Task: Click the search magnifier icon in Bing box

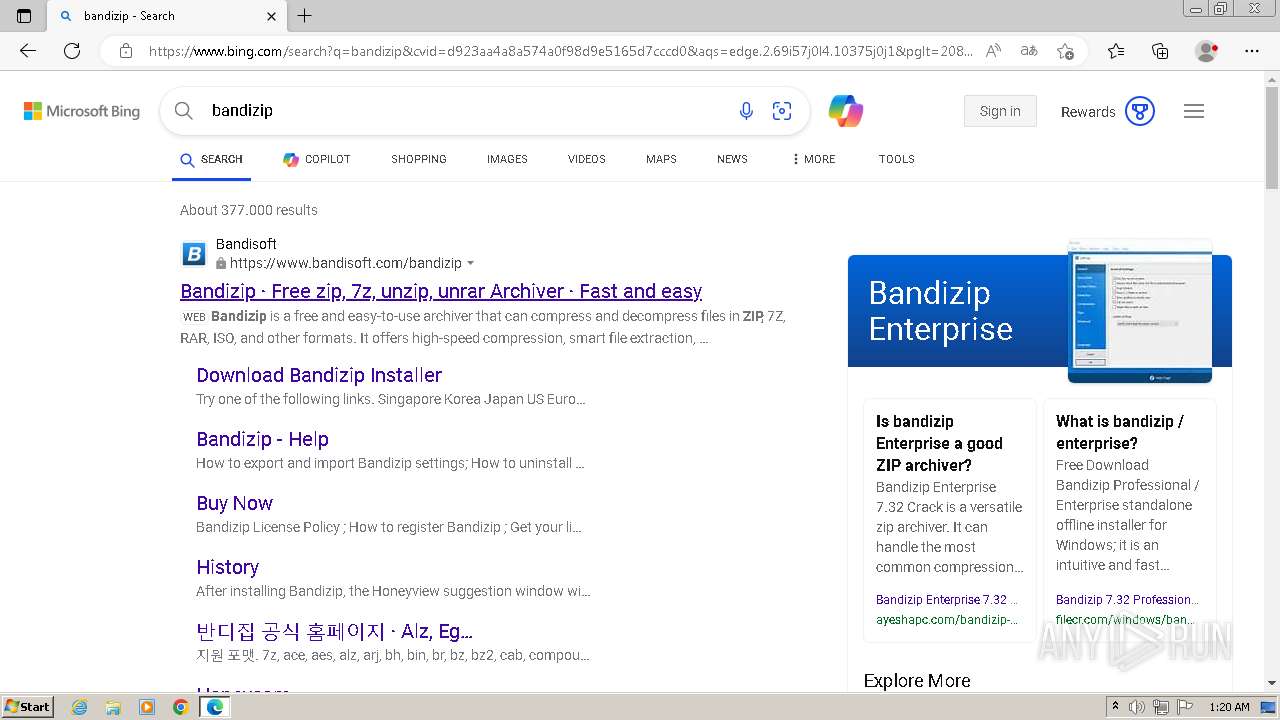Action: pos(184,111)
